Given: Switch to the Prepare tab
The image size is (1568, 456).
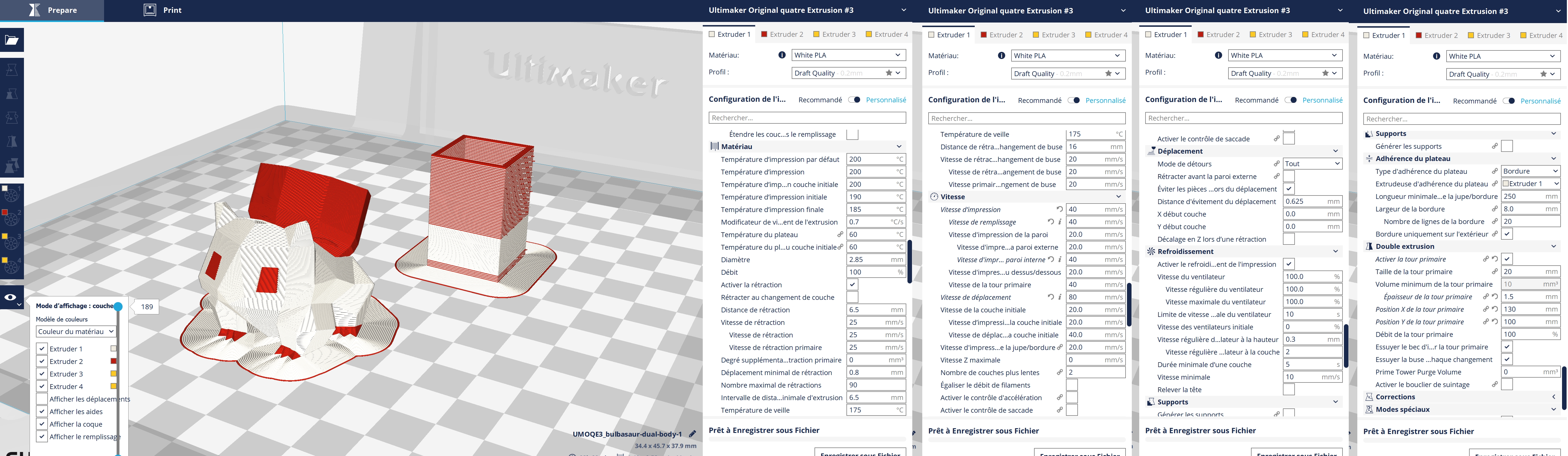Looking at the screenshot, I should (52, 10).
